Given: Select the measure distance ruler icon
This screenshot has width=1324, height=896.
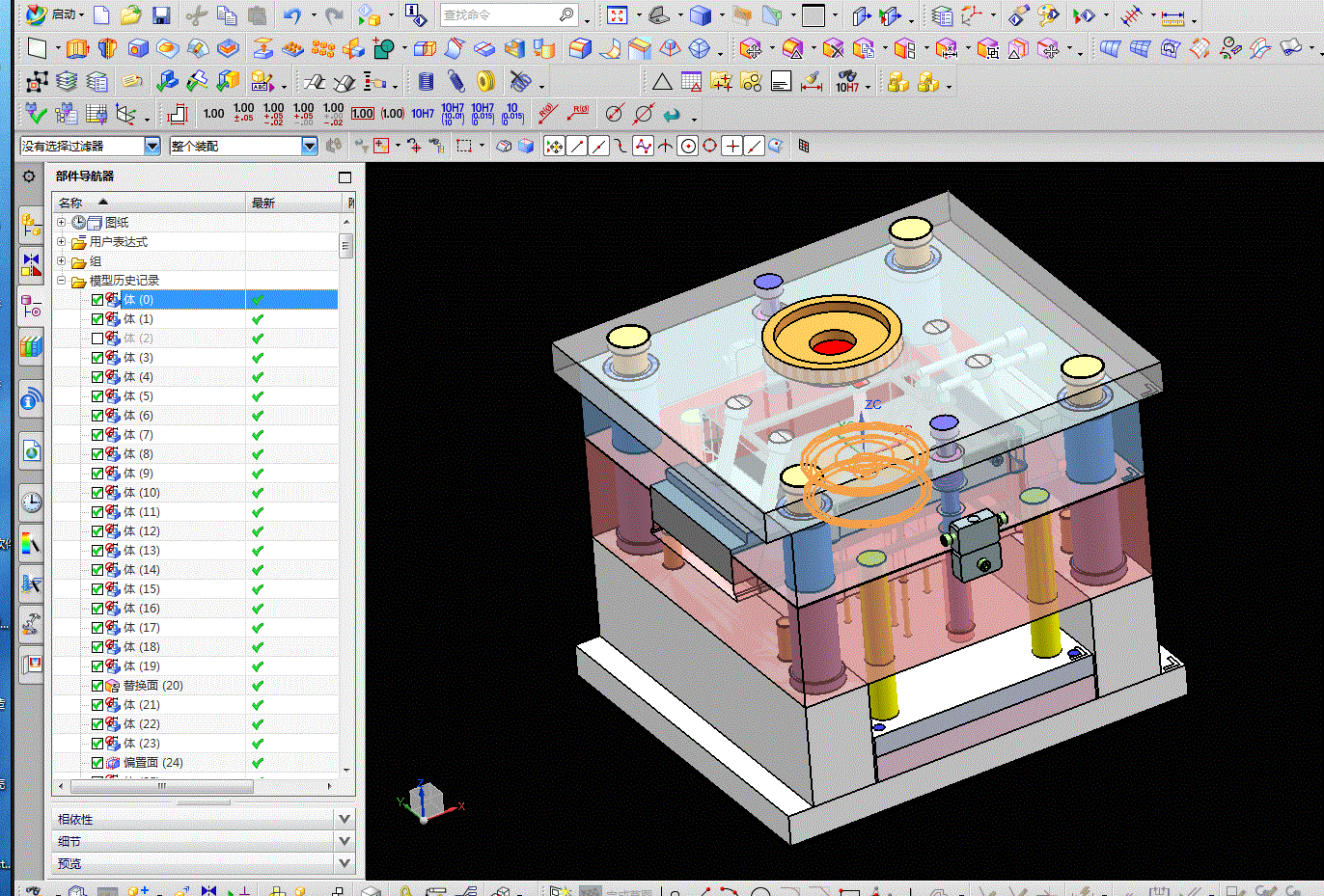Looking at the screenshot, I should 1172,16.
